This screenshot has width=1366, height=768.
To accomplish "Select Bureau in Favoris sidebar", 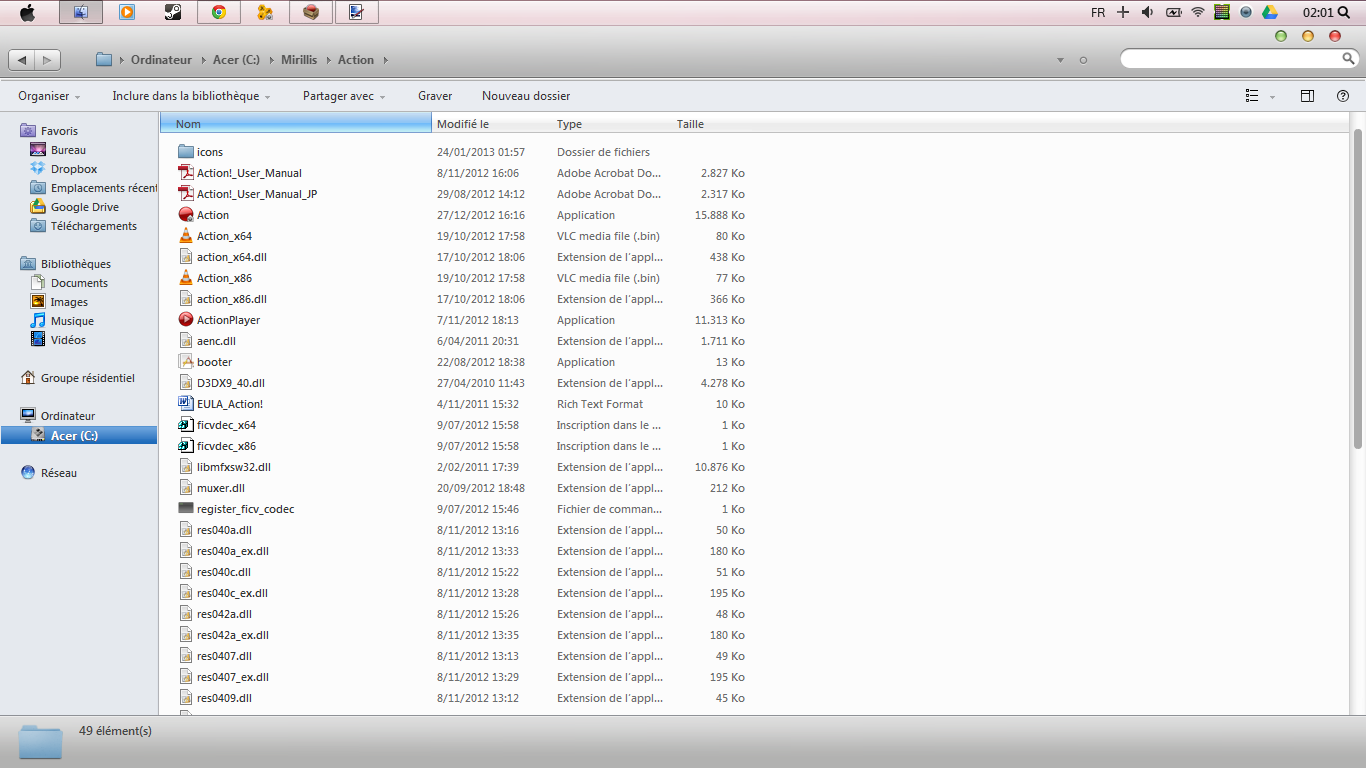I will point(68,150).
